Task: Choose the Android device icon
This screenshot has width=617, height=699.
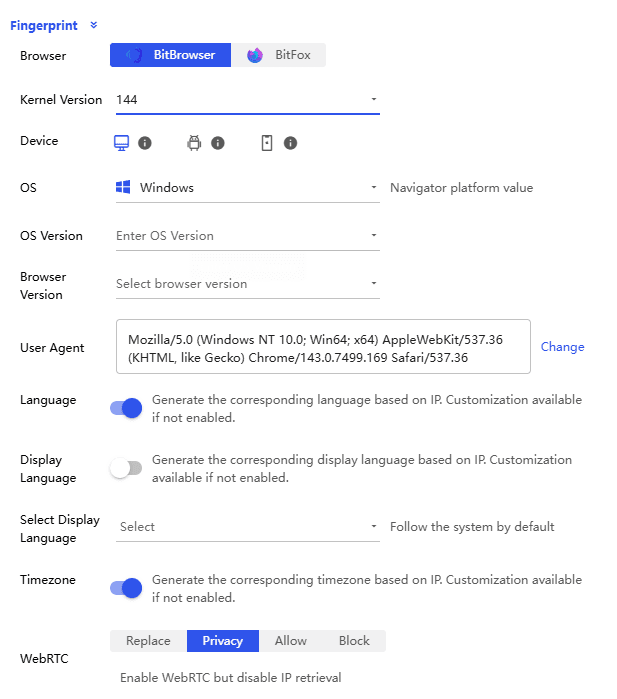Action: tap(194, 143)
